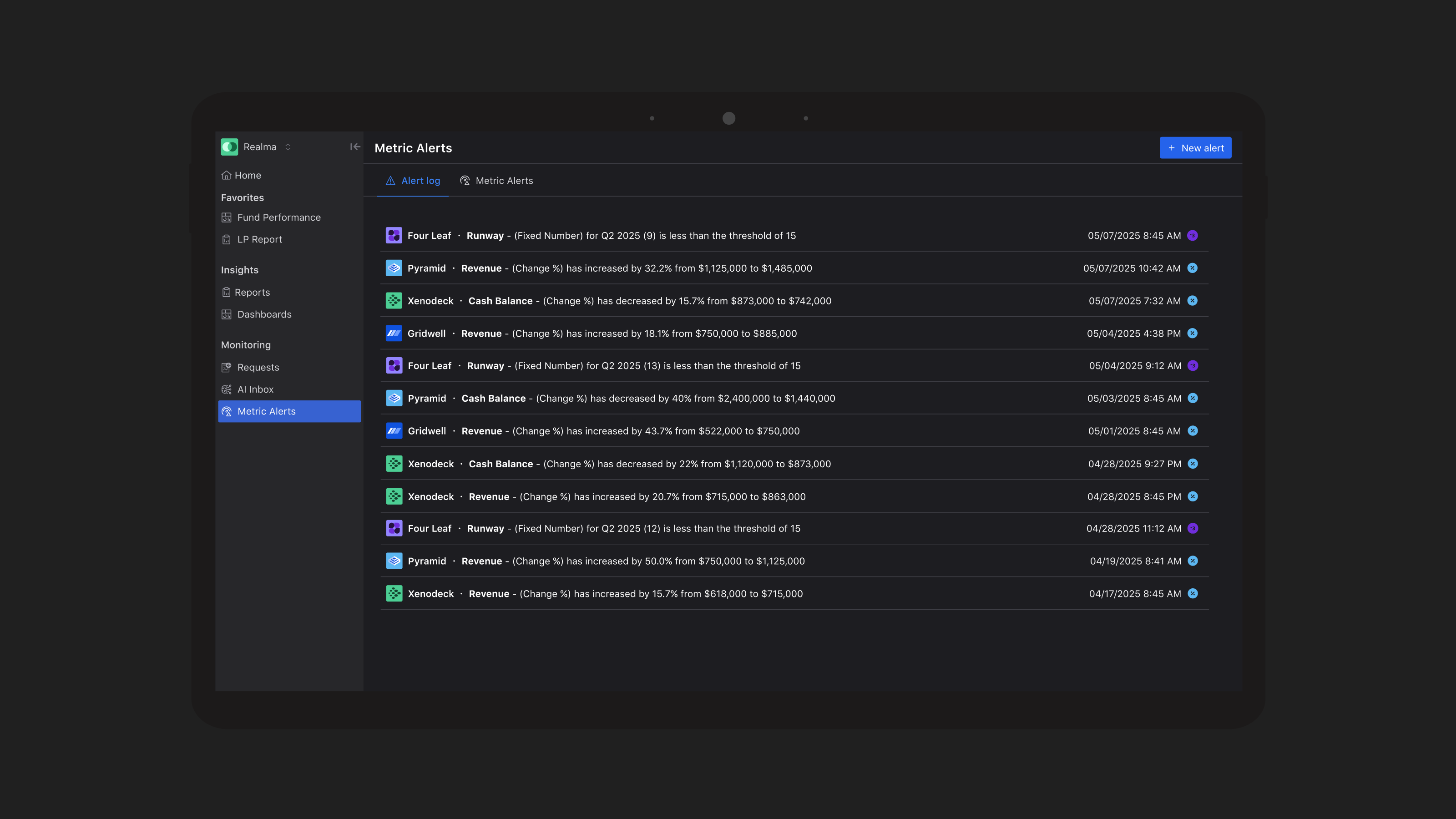Open the LP Report favorite
Viewport: 1456px width, 819px height.
click(259, 240)
